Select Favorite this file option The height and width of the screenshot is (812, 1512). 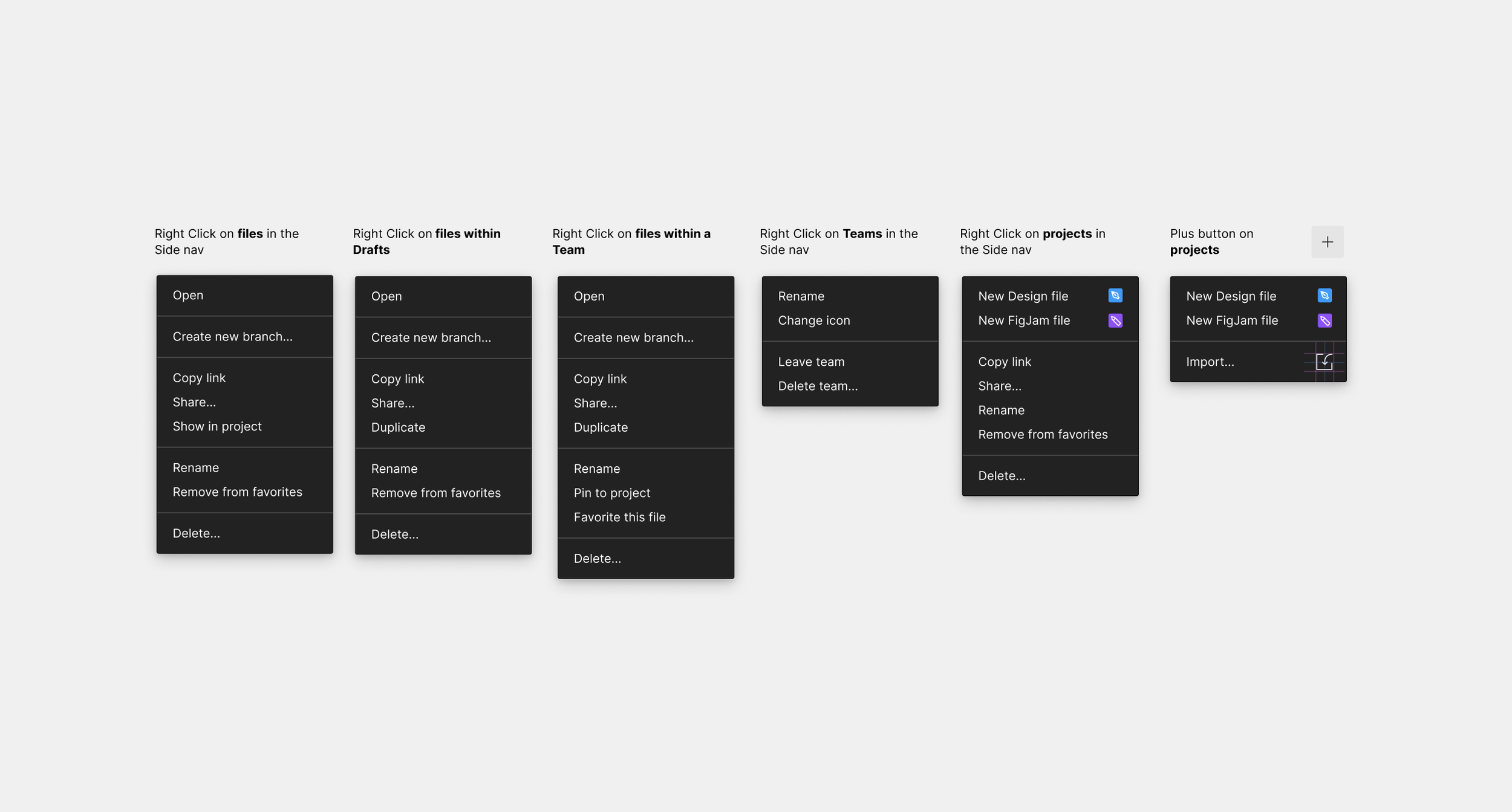[619, 517]
